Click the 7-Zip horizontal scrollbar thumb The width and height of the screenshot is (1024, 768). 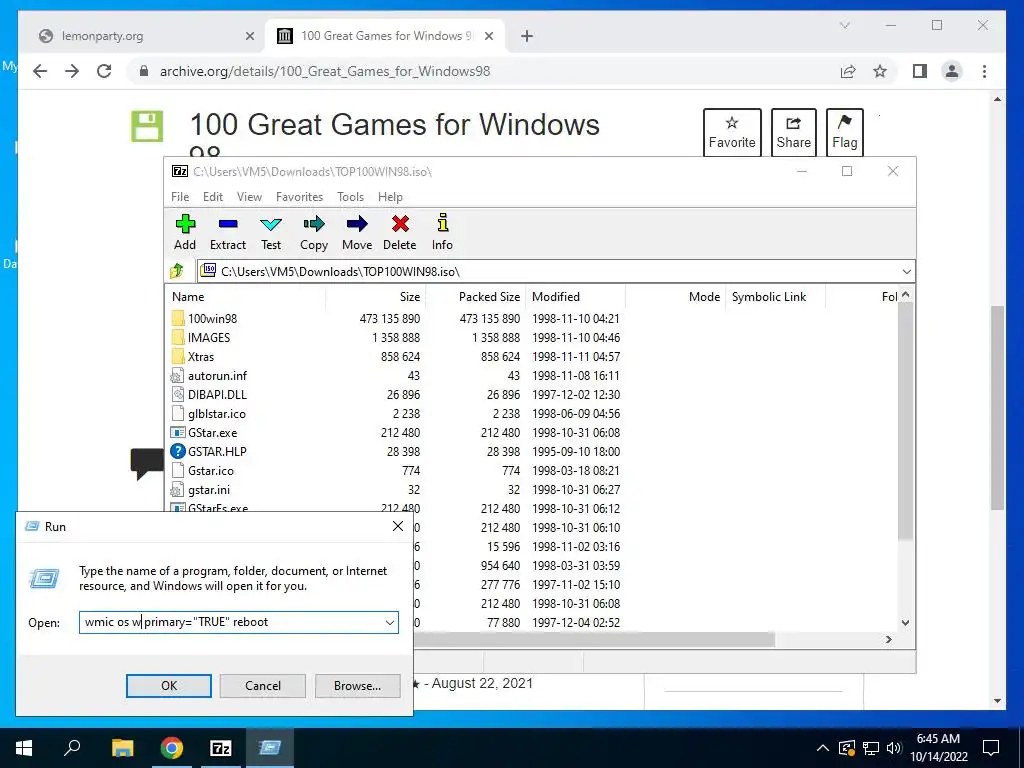tap(593, 639)
